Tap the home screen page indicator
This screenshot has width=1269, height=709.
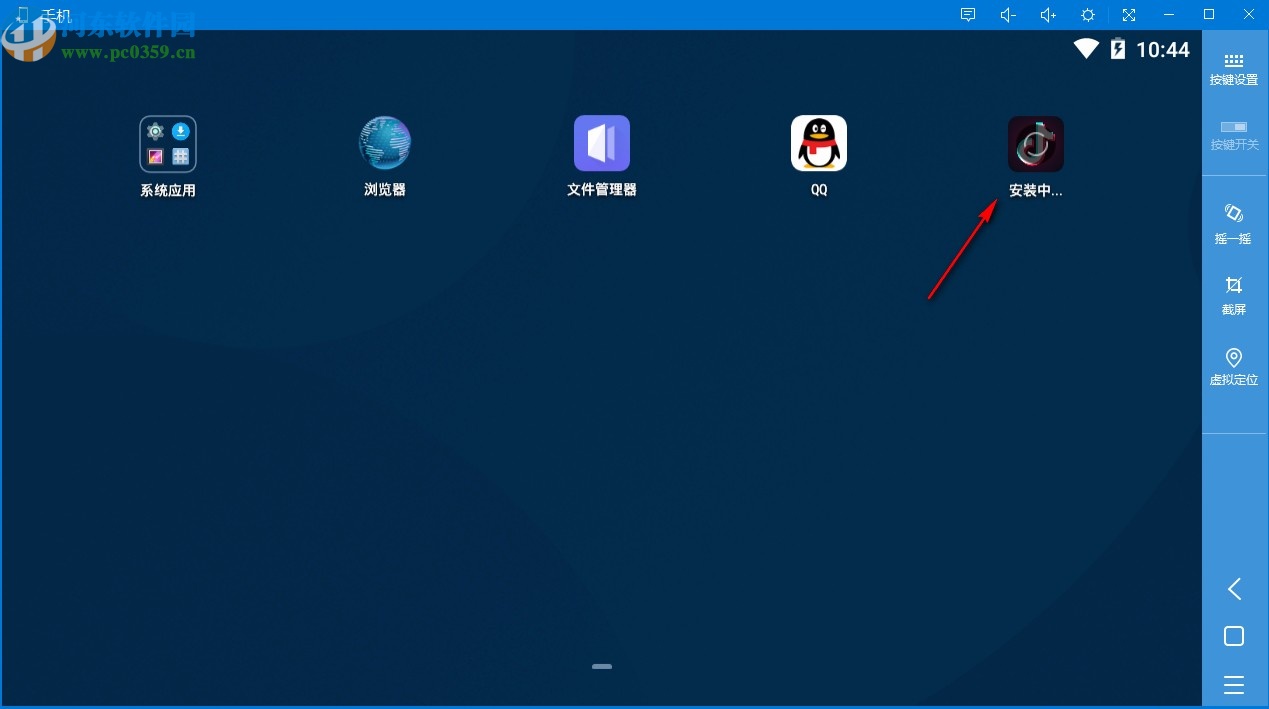click(x=601, y=666)
